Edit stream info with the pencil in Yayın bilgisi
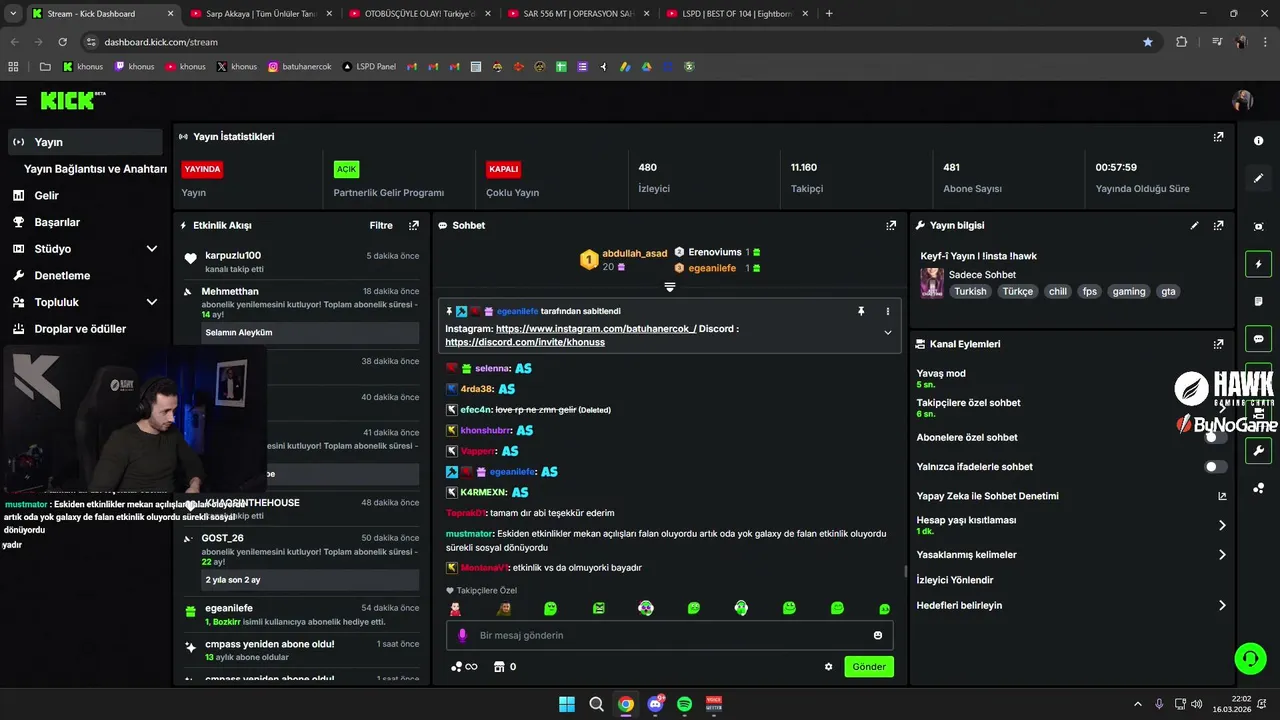1280x720 pixels. point(1194,226)
